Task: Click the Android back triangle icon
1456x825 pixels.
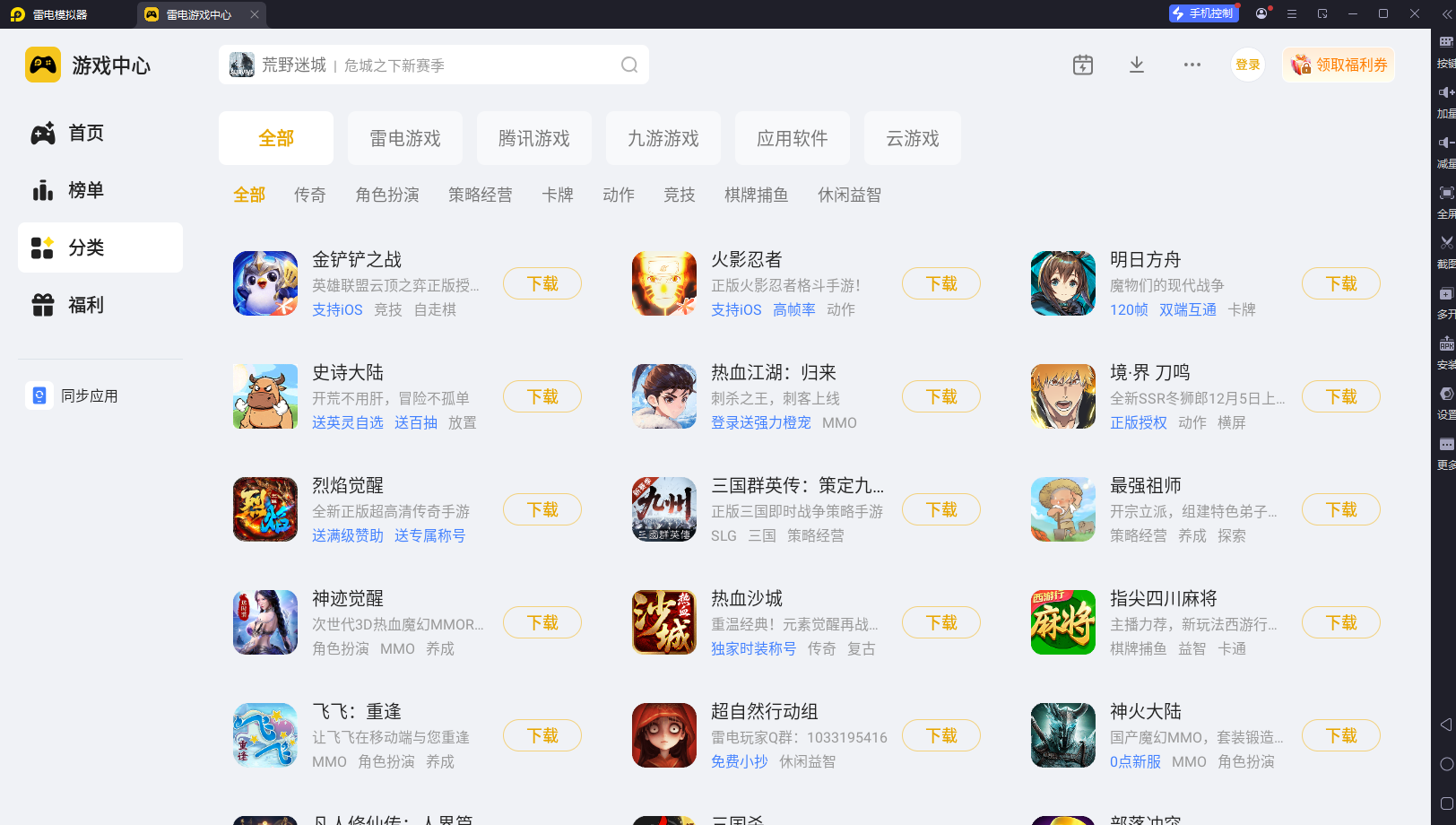Action: 1445,725
